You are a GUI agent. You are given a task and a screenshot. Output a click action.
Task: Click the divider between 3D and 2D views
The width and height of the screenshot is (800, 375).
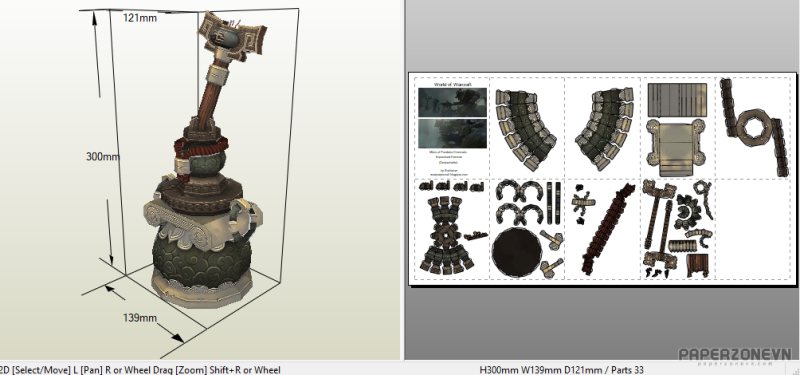pyautogui.click(x=403, y=180)
